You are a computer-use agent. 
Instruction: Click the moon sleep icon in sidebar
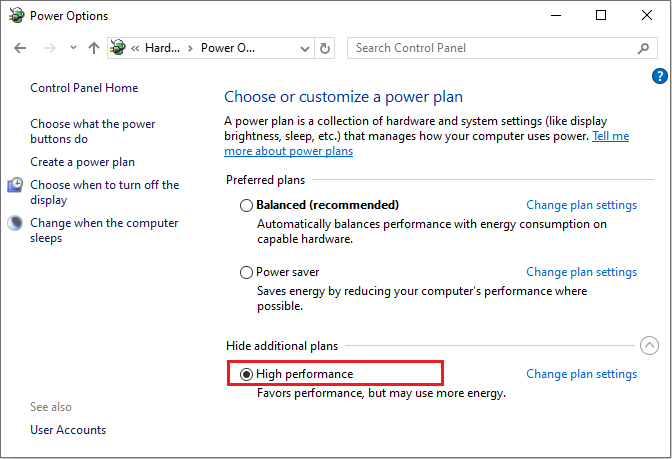point(15,223)
